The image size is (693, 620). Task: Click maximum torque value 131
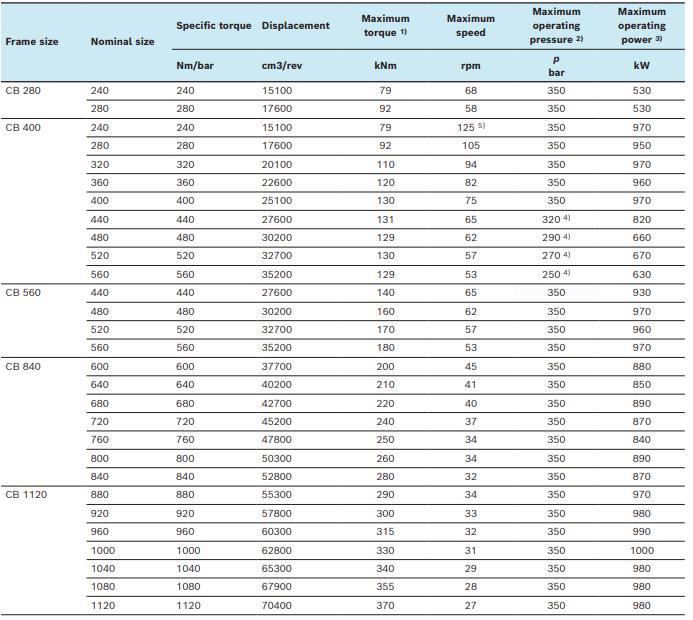point(385,220)
